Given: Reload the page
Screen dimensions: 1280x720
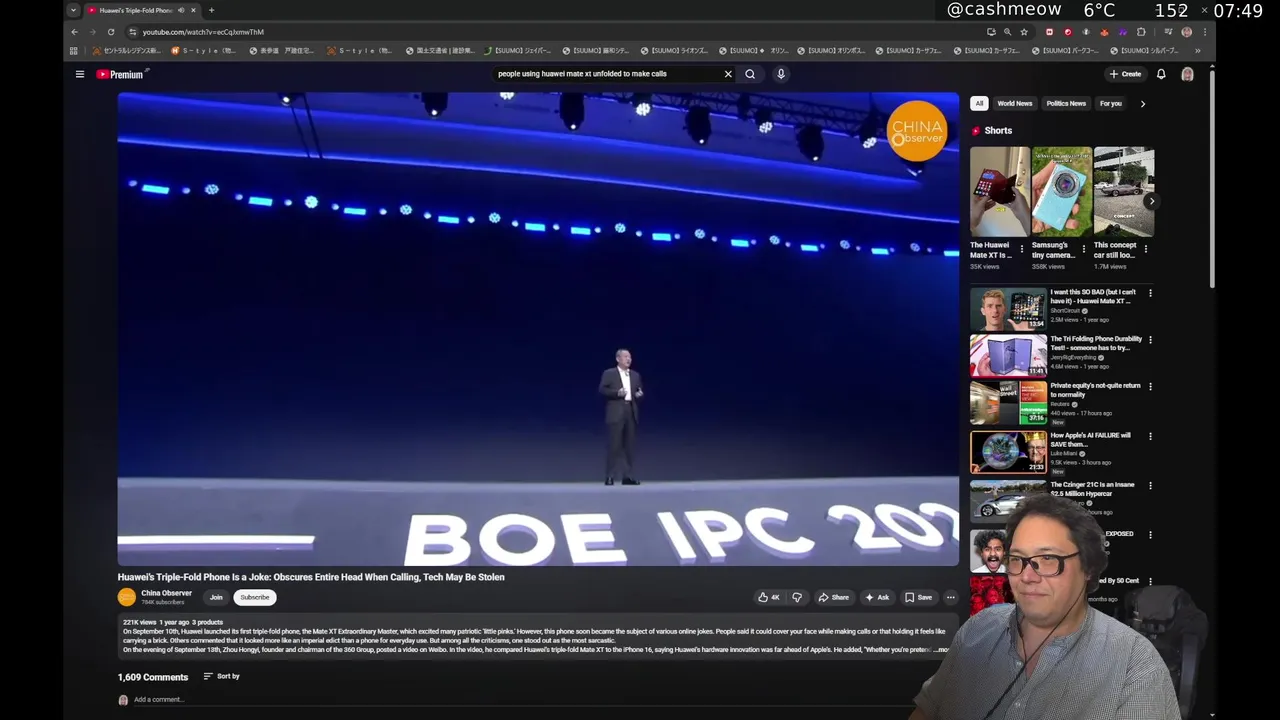Looking at the screenshot, I should coord(111,32).
